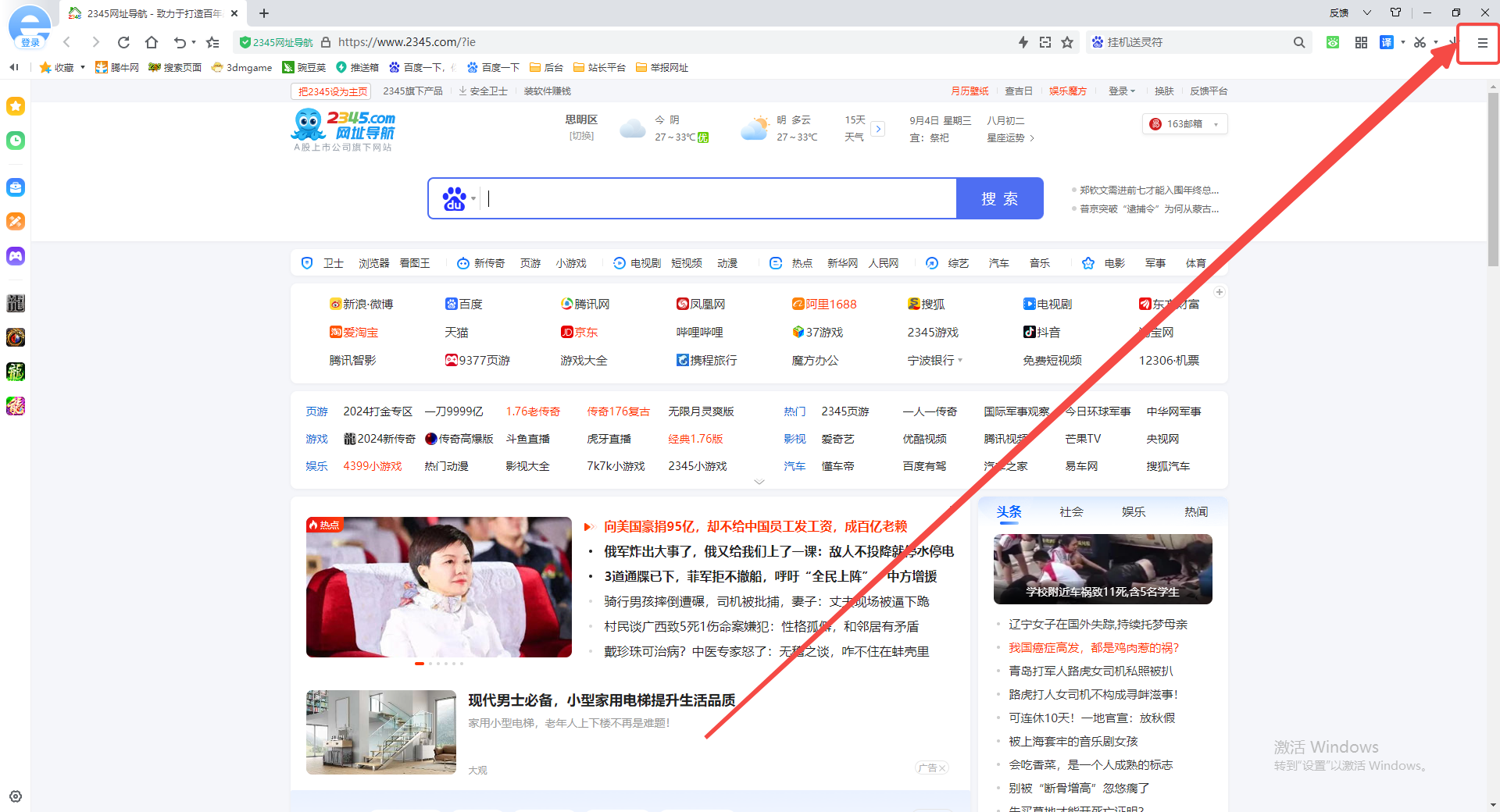Image resolution: width=1500 pixels, height=812 pixels.
Task: Expand the 登录 dropdown on page top bar
Action: click(x=1122, y=91)
